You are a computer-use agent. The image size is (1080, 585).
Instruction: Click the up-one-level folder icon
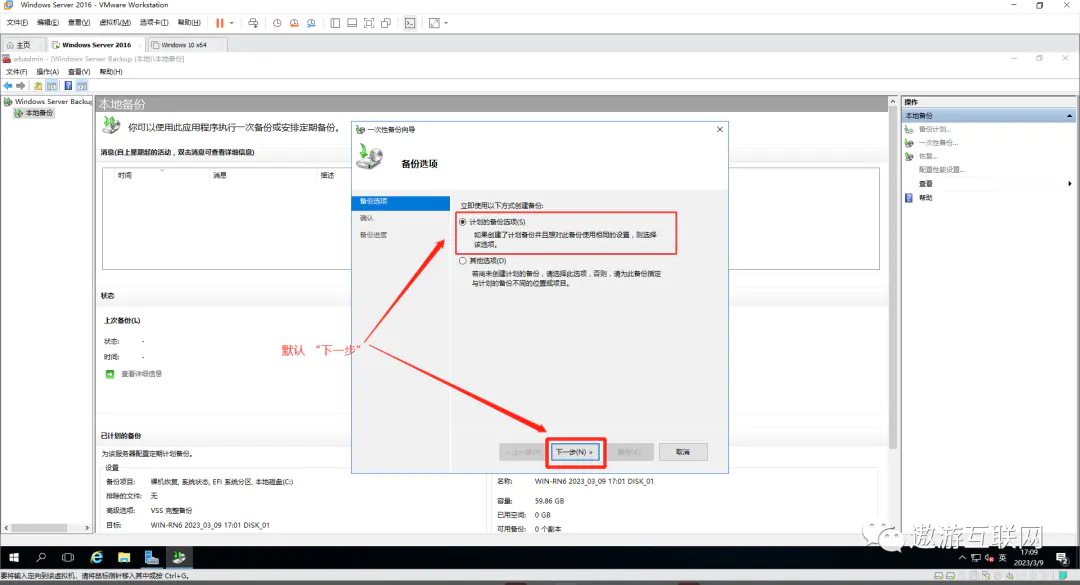38,85
